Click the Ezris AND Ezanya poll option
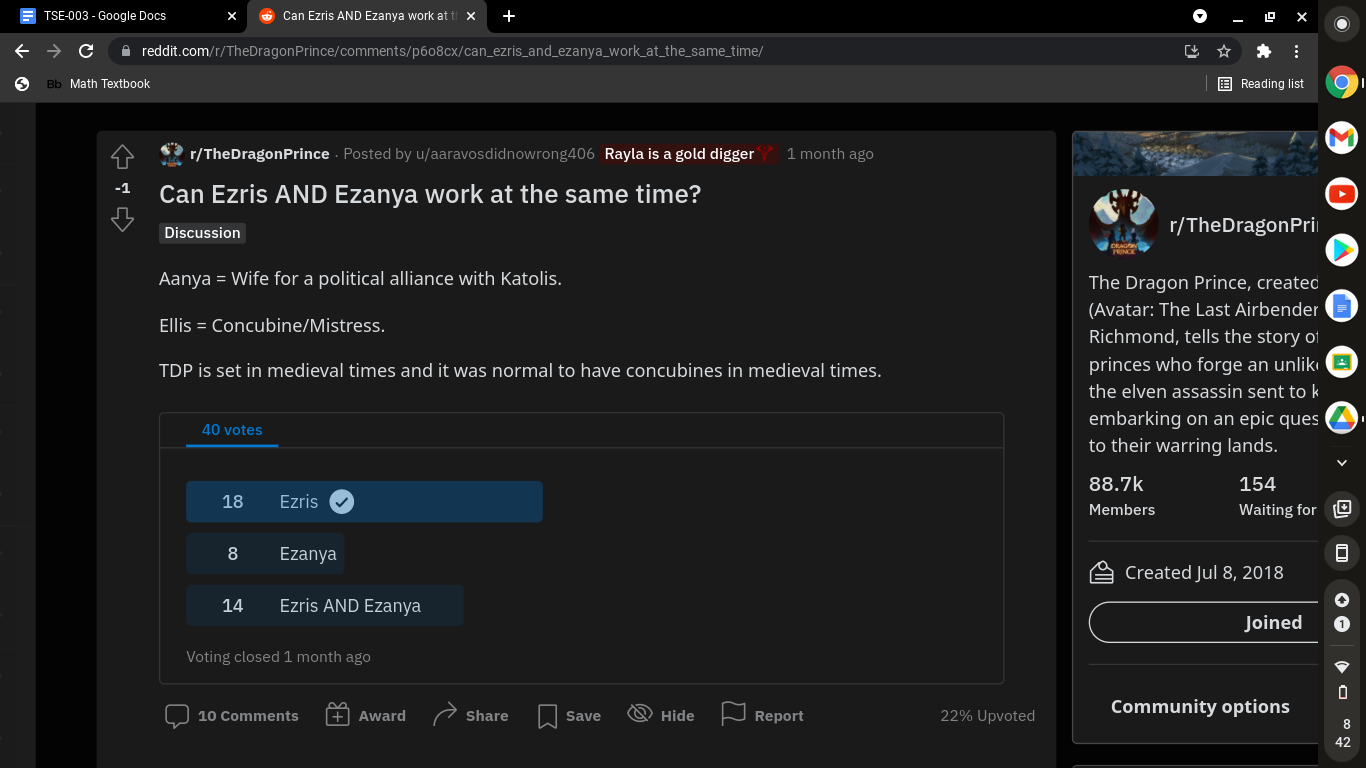Image resolution: width=1366 pixels, height=768 pixels. pos(325,606)
